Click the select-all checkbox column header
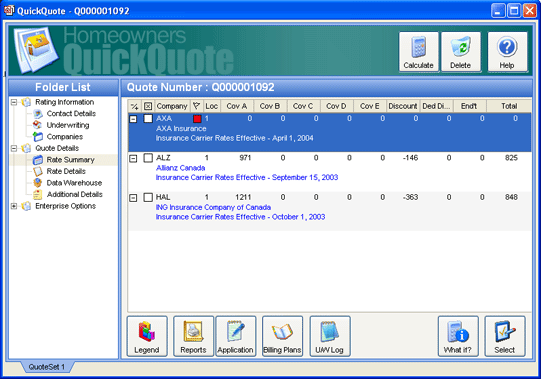 pos(148,106)
